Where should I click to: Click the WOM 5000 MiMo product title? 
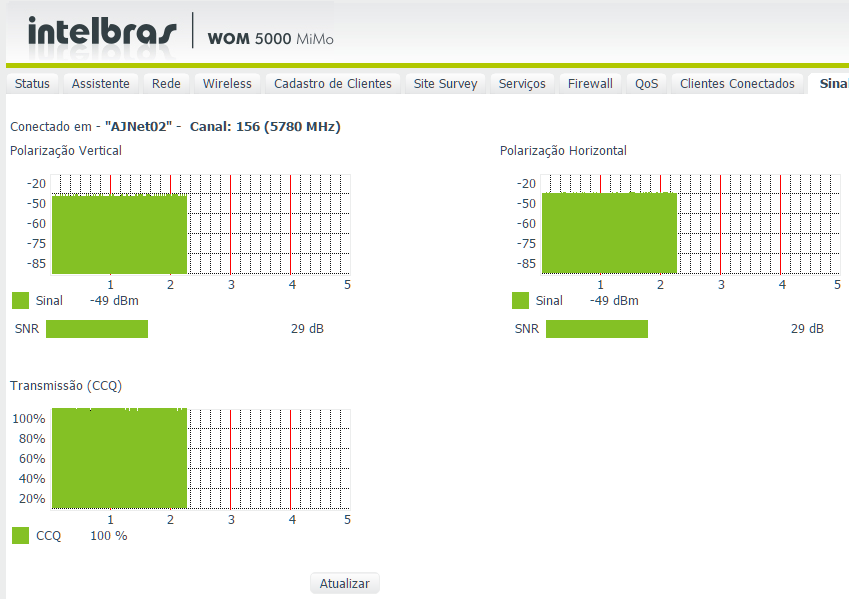pyautogui.click(x=270, y=39)
